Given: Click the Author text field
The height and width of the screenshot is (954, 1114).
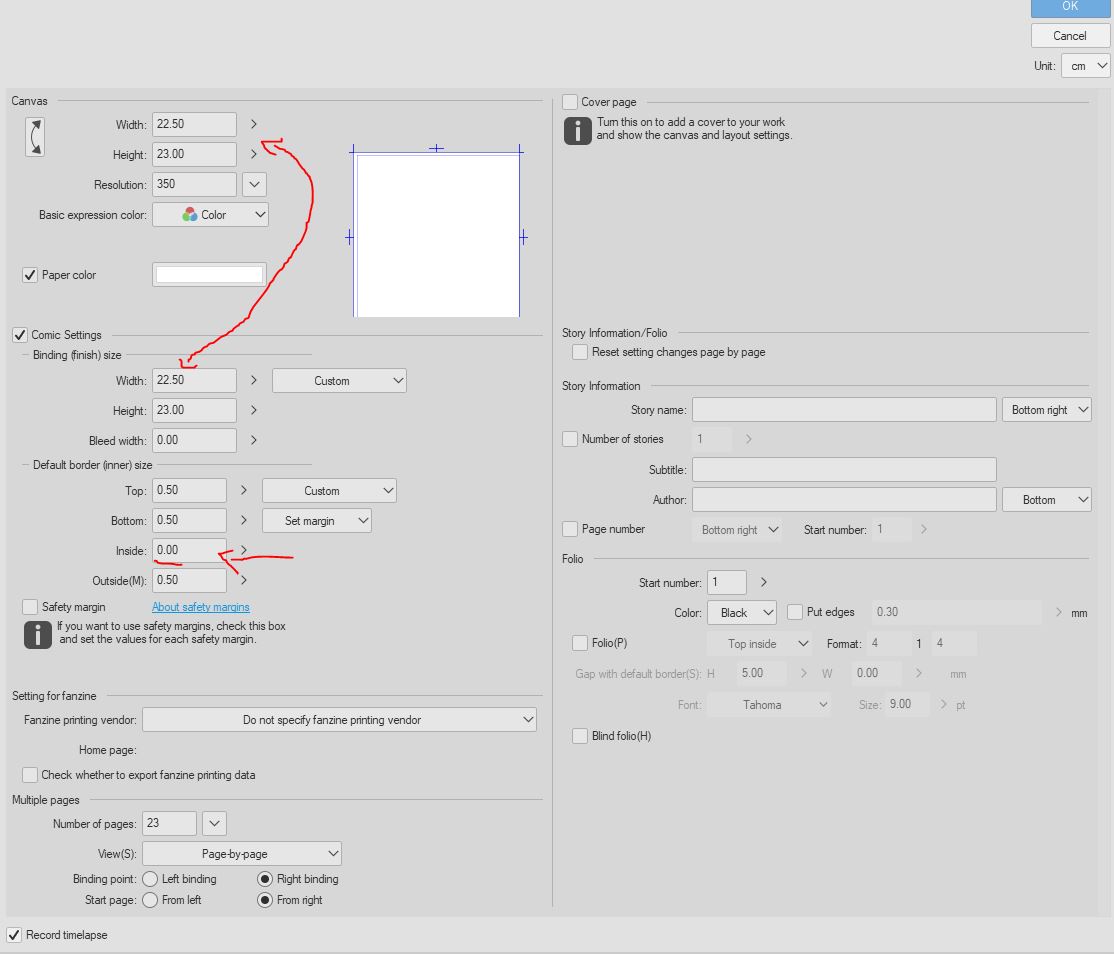Looking at the screenshot, I should [x=844, y=500].
